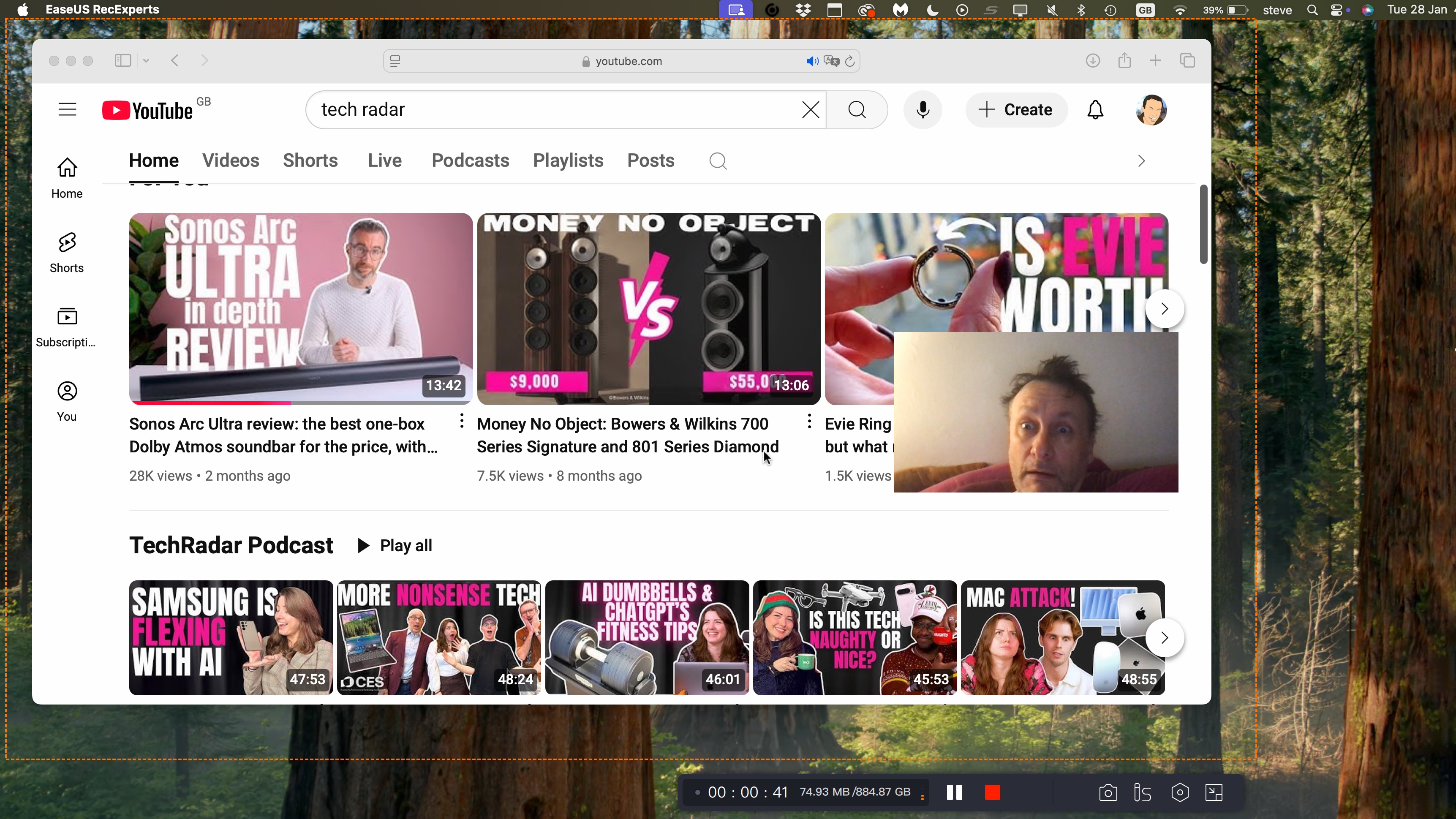This screenshot has width=1456, height=819.
Task: Focus the Safari address bar youtube.com
Action: [x=622, y=61]
